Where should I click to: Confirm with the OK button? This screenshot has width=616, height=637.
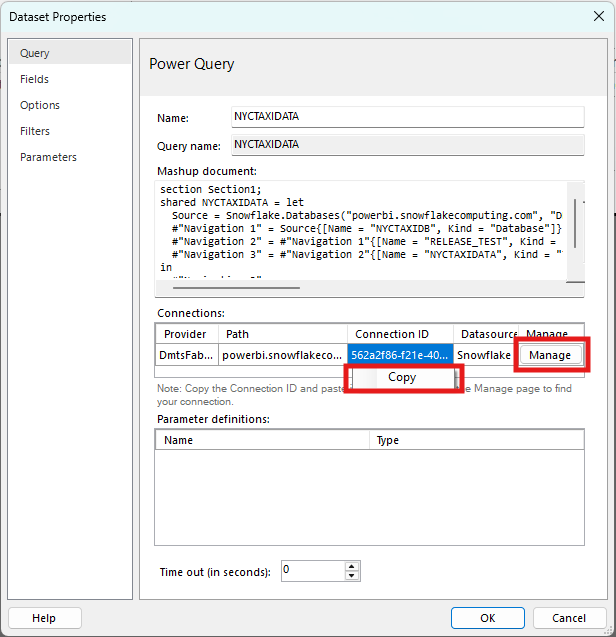(x=488, y=618)
